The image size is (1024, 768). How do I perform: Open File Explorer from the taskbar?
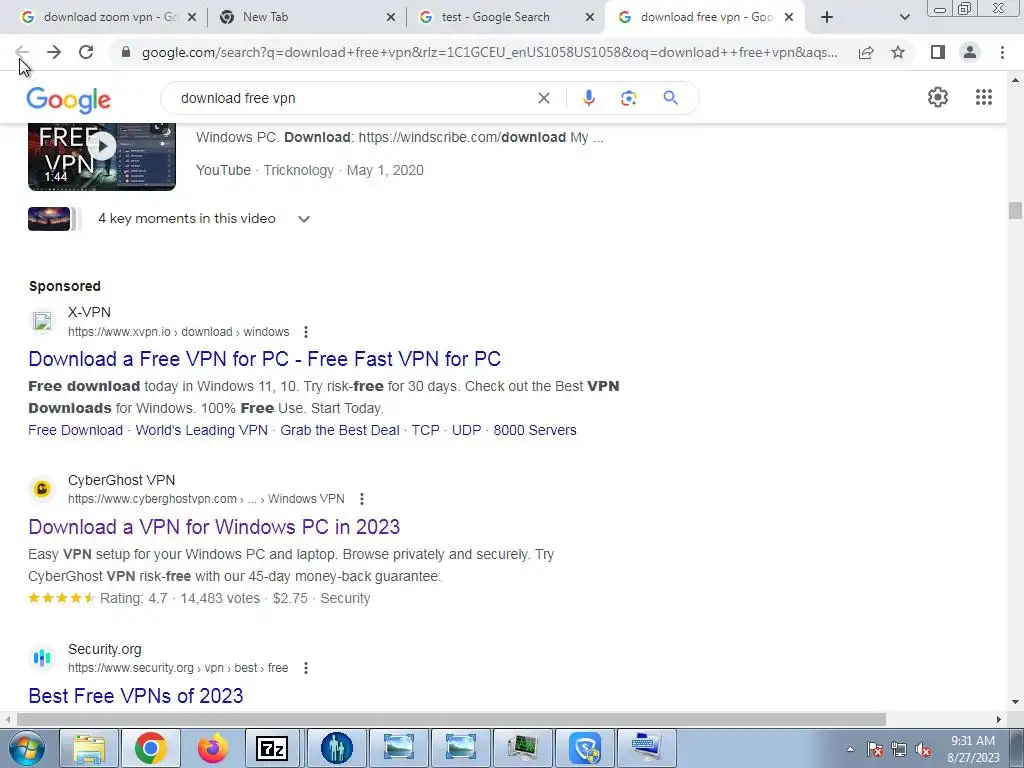[x=89, y=748]
